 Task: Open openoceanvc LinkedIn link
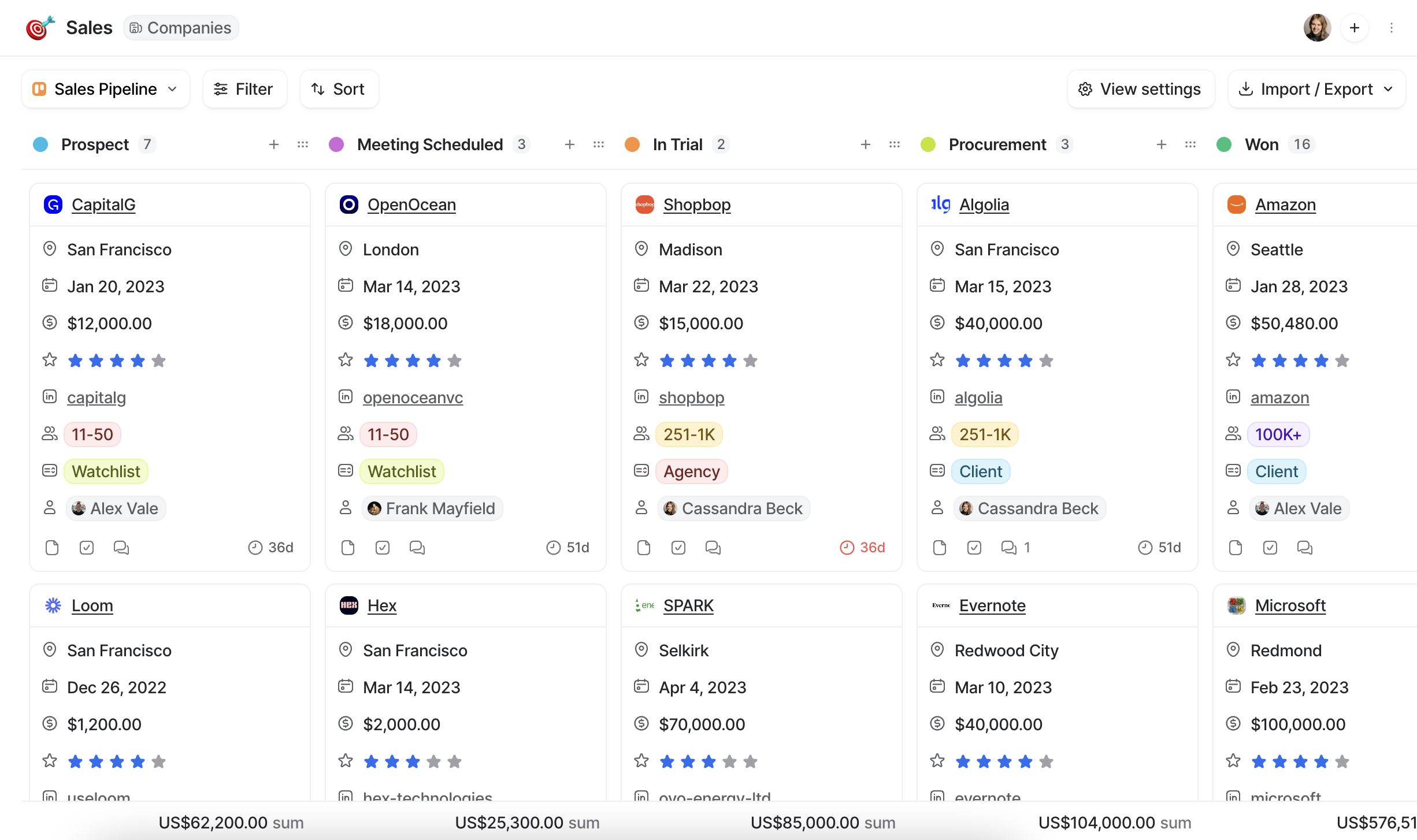tap(413, 397)
